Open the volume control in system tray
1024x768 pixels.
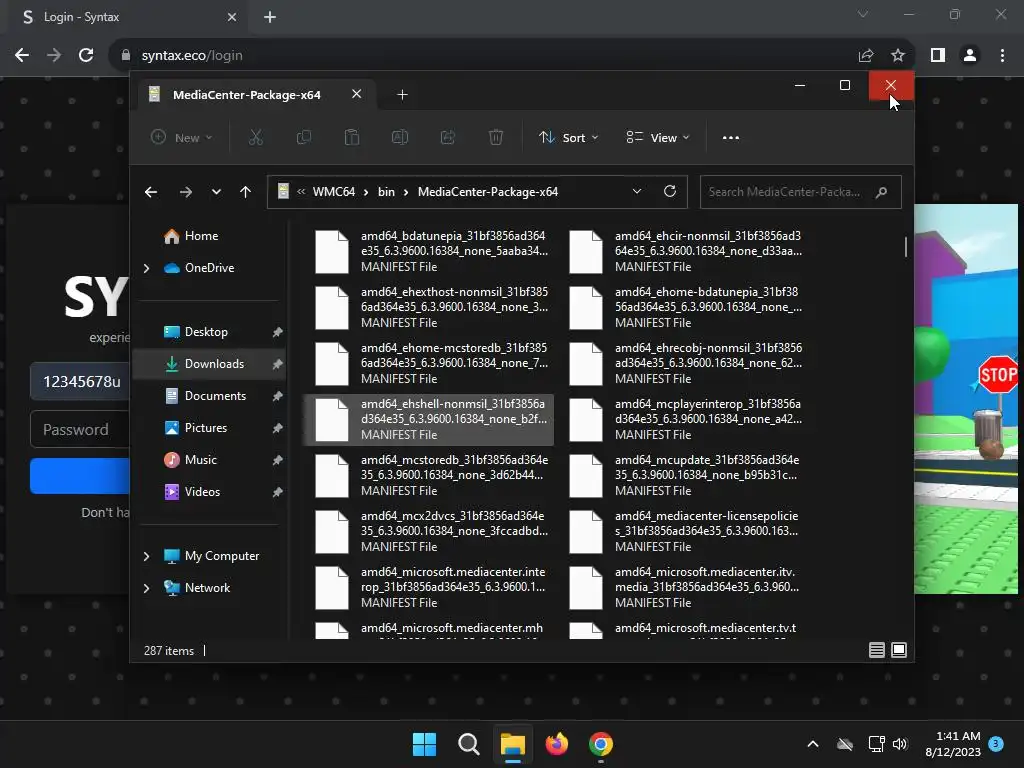[x=900, y=744]
